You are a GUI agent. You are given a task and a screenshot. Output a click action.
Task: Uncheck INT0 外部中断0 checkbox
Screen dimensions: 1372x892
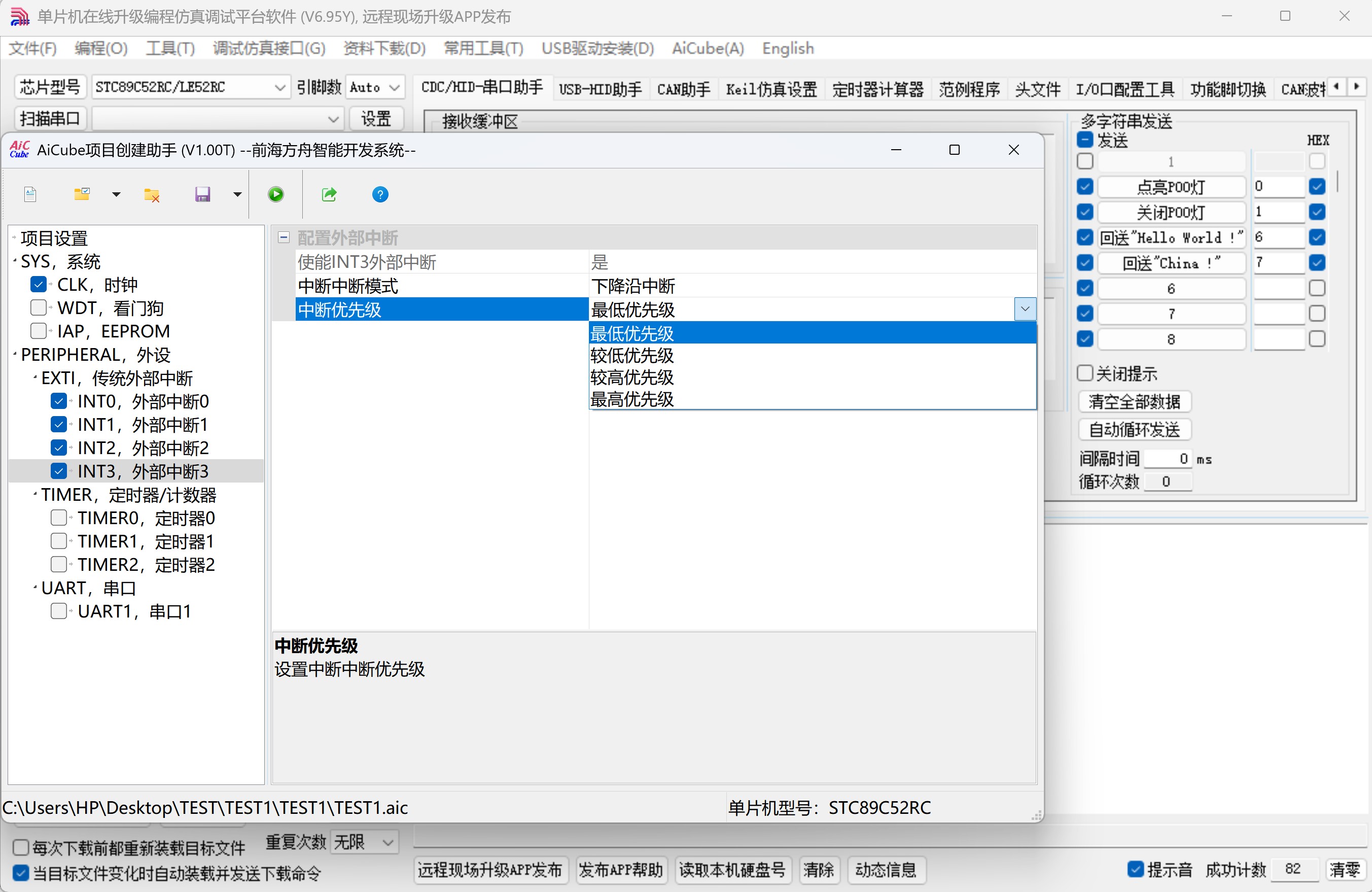pos(59,401)
